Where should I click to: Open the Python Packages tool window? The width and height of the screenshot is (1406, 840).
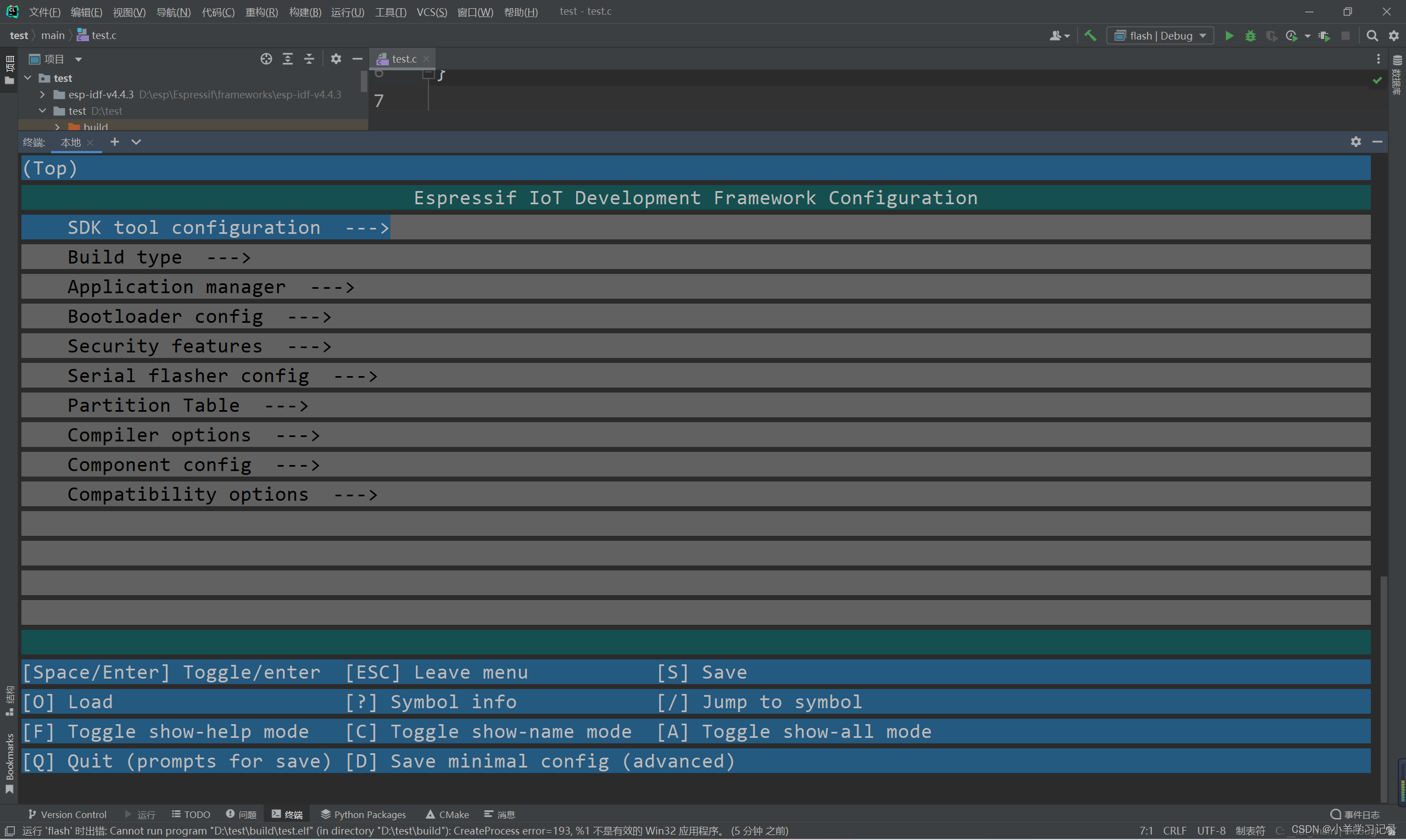[x=363, y=815]
